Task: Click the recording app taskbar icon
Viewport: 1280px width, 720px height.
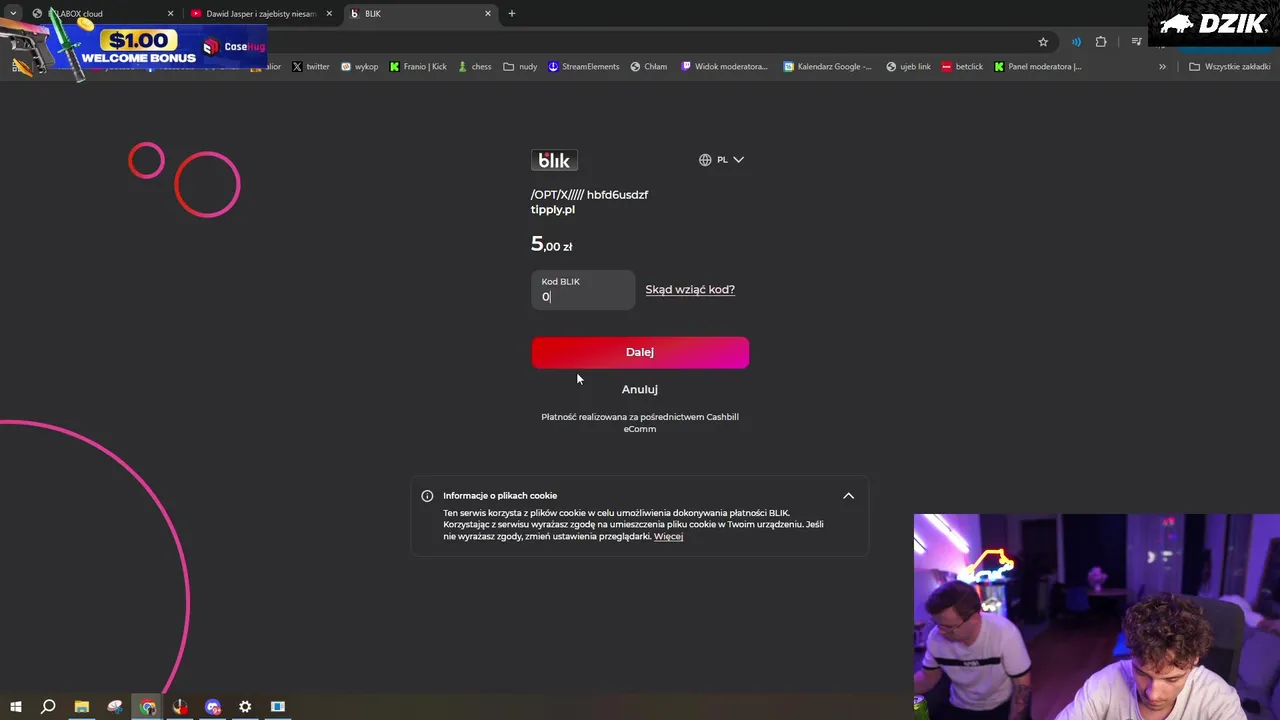Action: click(180, 707)
